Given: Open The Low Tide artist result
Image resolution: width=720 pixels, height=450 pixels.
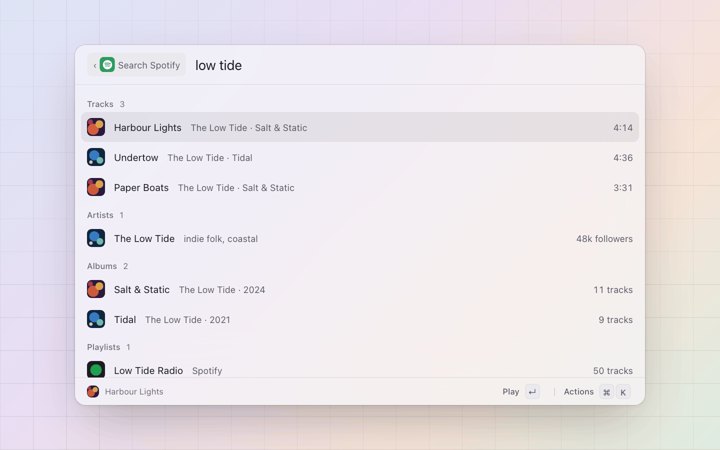Looking at the screenshot, I should 360,238.
